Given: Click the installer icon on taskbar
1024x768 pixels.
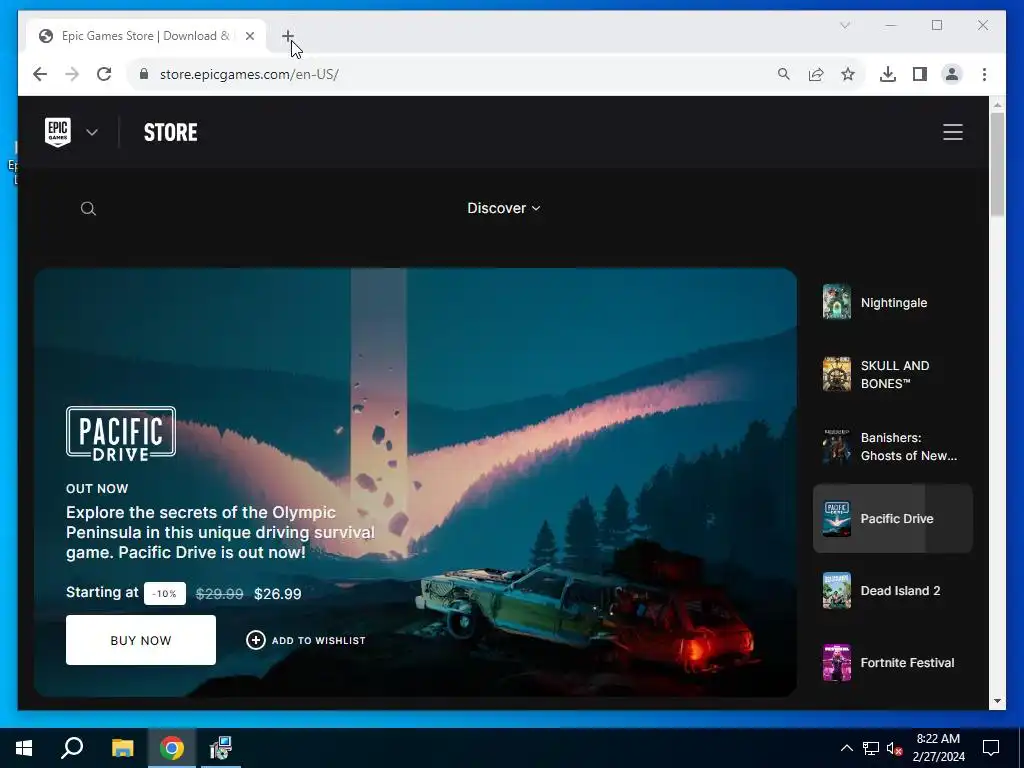Looking at the screenshot, I should tap(221, 748).
